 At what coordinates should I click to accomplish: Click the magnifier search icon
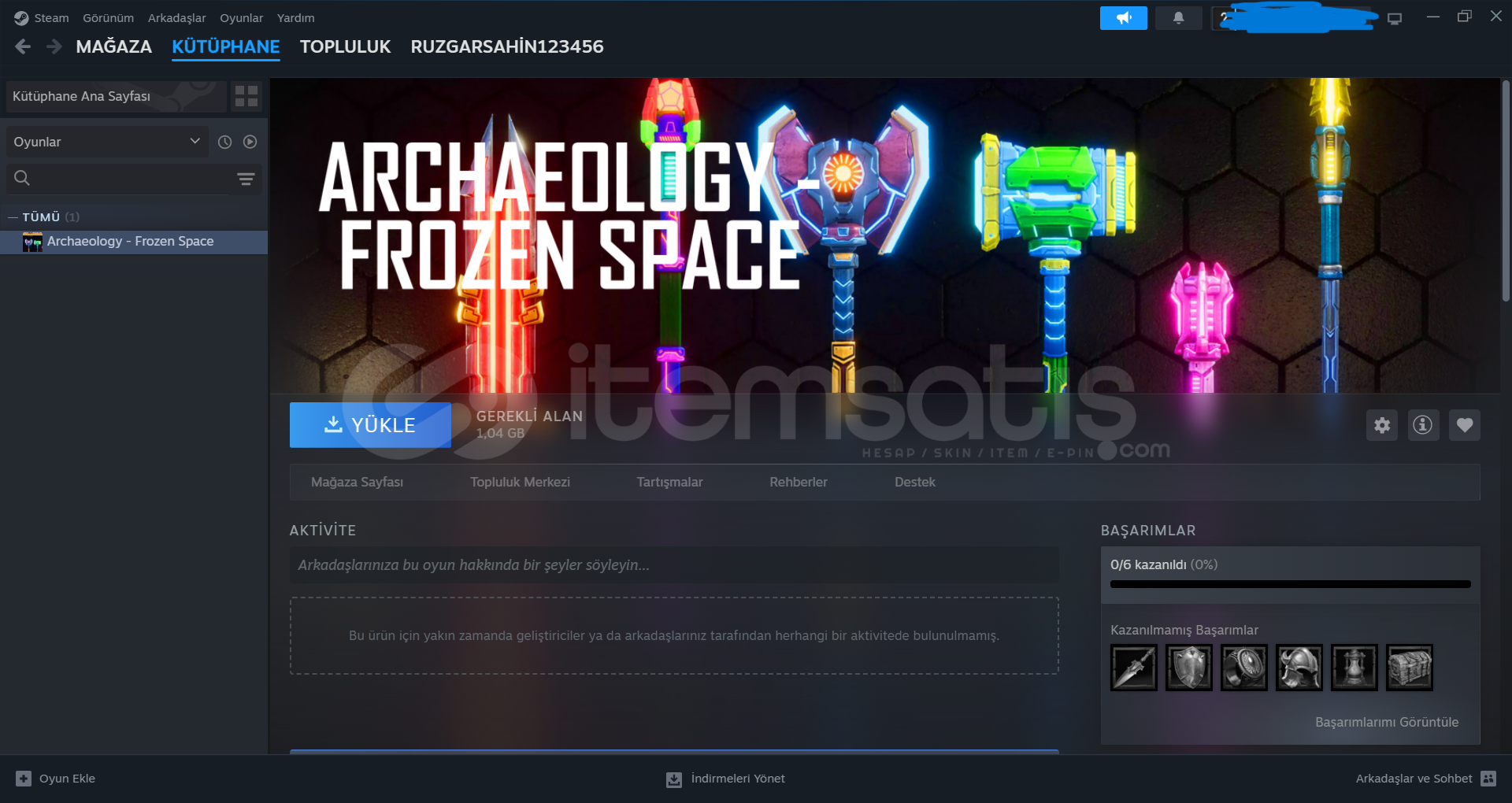pos(22,178)
